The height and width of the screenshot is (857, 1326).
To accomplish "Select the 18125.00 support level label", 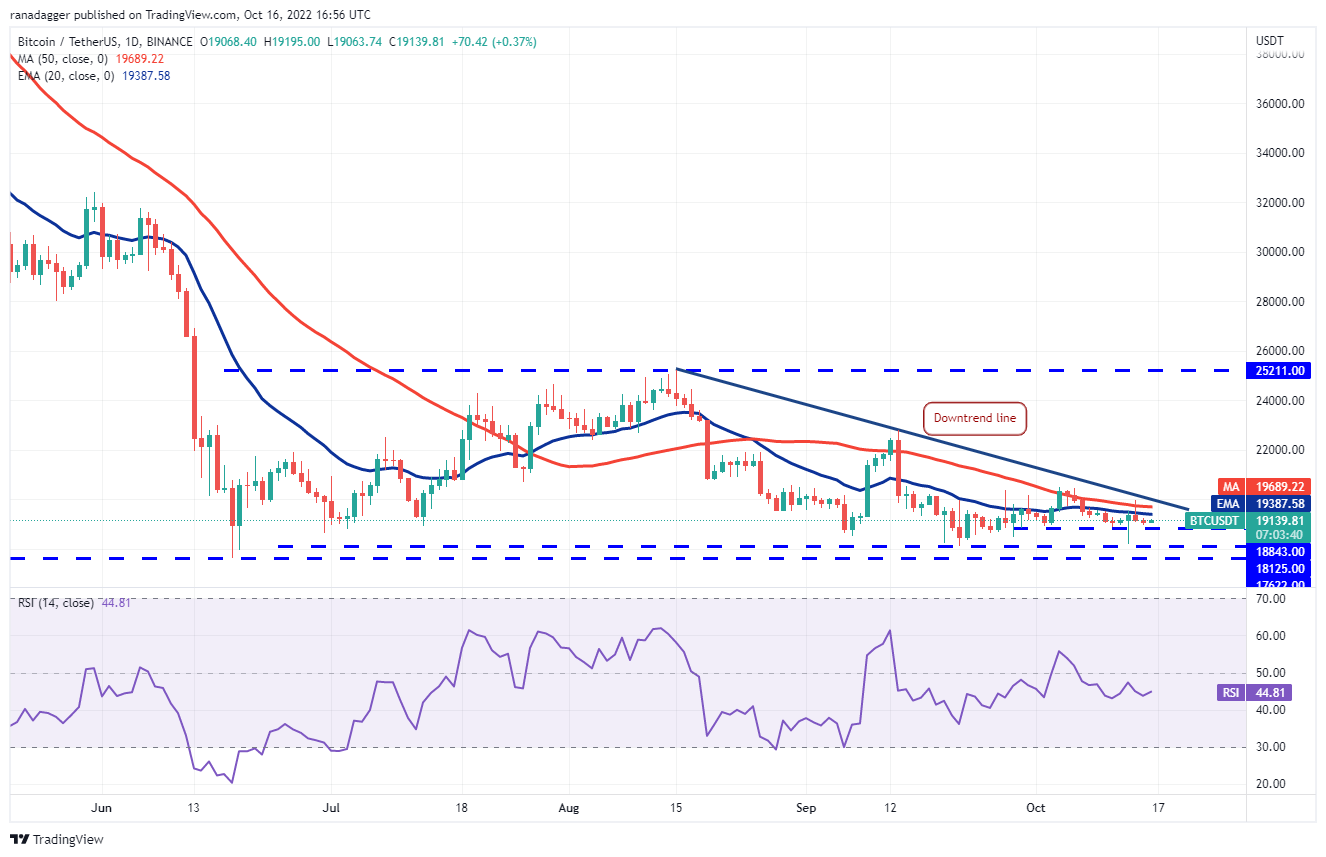I will tap(1279, 568).
